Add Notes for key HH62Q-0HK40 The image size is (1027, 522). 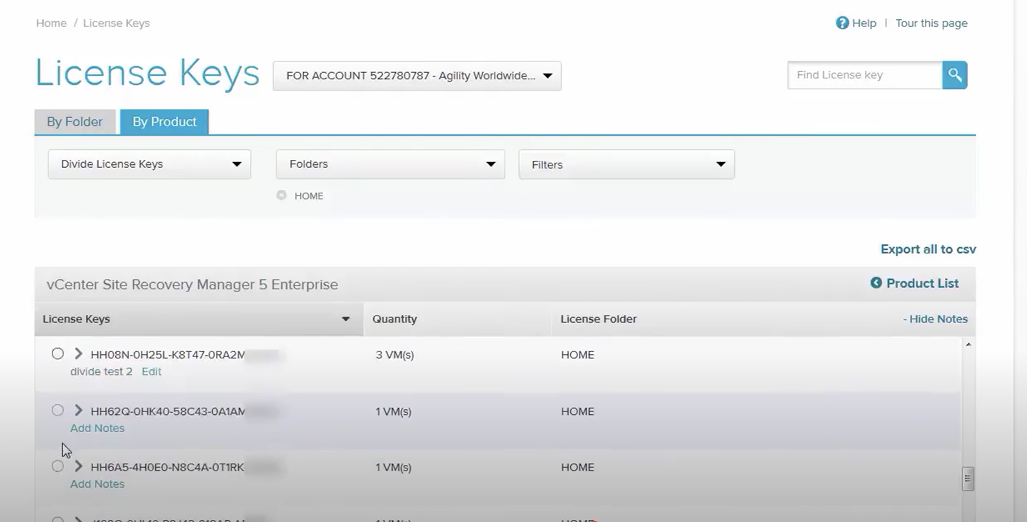click(x=97, y=428)
